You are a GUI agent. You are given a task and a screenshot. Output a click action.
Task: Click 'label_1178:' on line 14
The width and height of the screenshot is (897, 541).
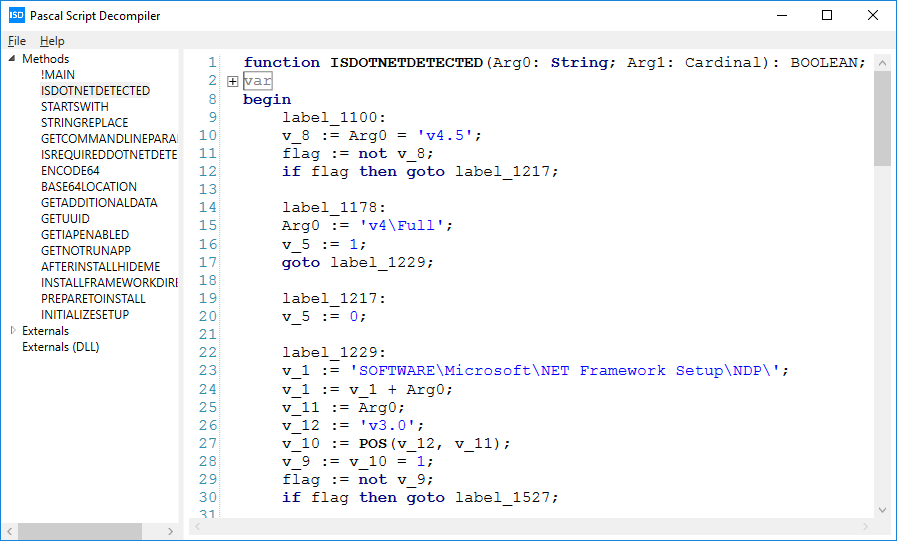click(334, 208)
